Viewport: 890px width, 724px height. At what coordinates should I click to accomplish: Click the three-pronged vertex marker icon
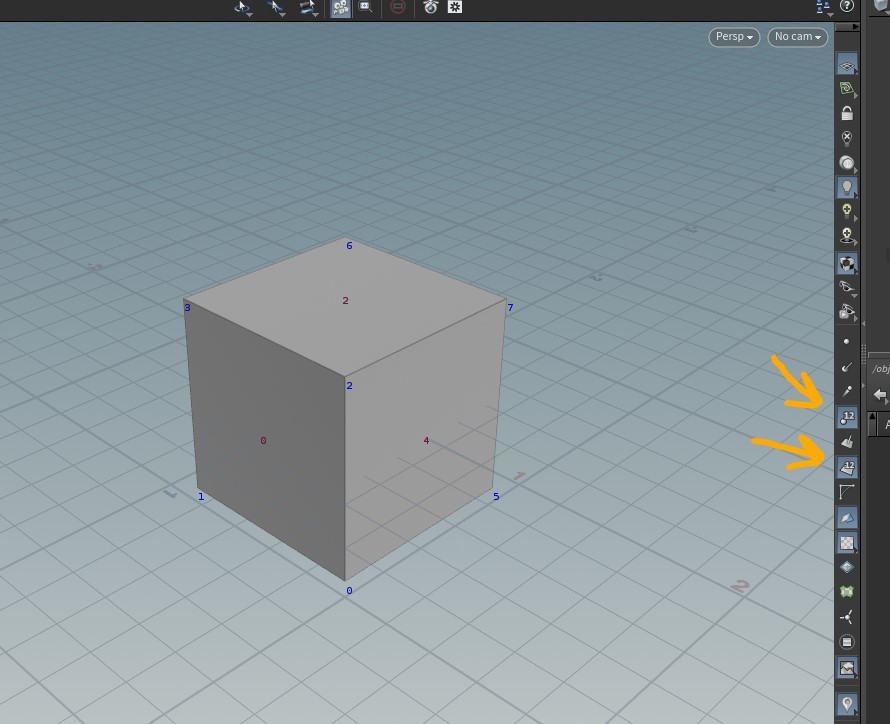pos(847,617)
